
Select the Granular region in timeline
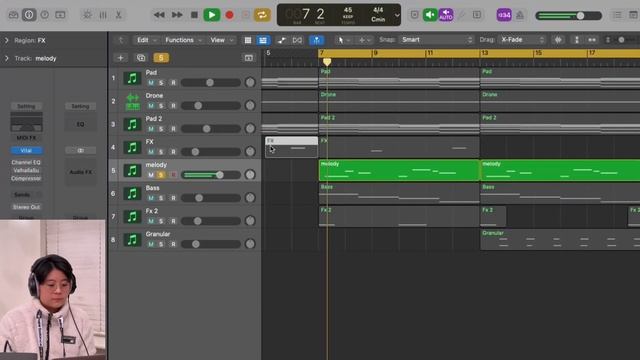pyautogui.click(x=560, y=240)
